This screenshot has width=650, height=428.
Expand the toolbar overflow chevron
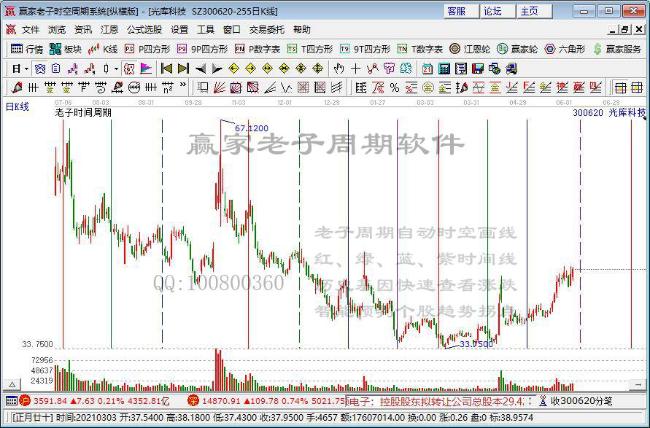(183, 85)
